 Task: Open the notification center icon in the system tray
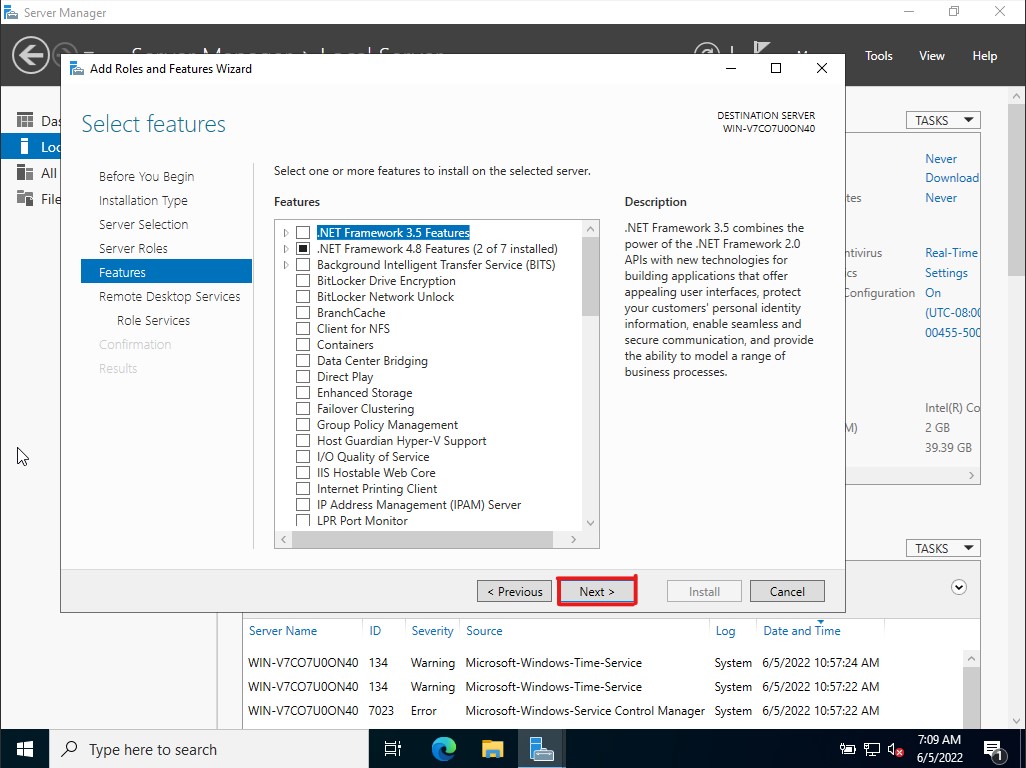coord(993,750)
